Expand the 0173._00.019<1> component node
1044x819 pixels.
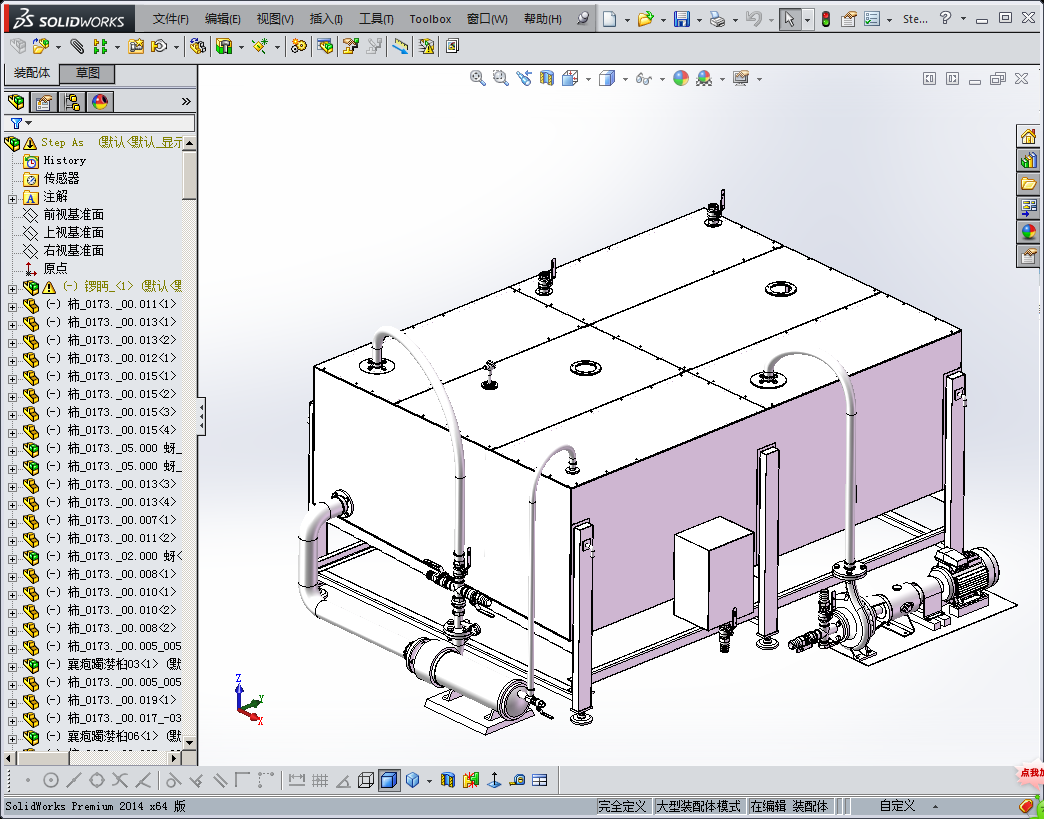(x=12, y=702)
